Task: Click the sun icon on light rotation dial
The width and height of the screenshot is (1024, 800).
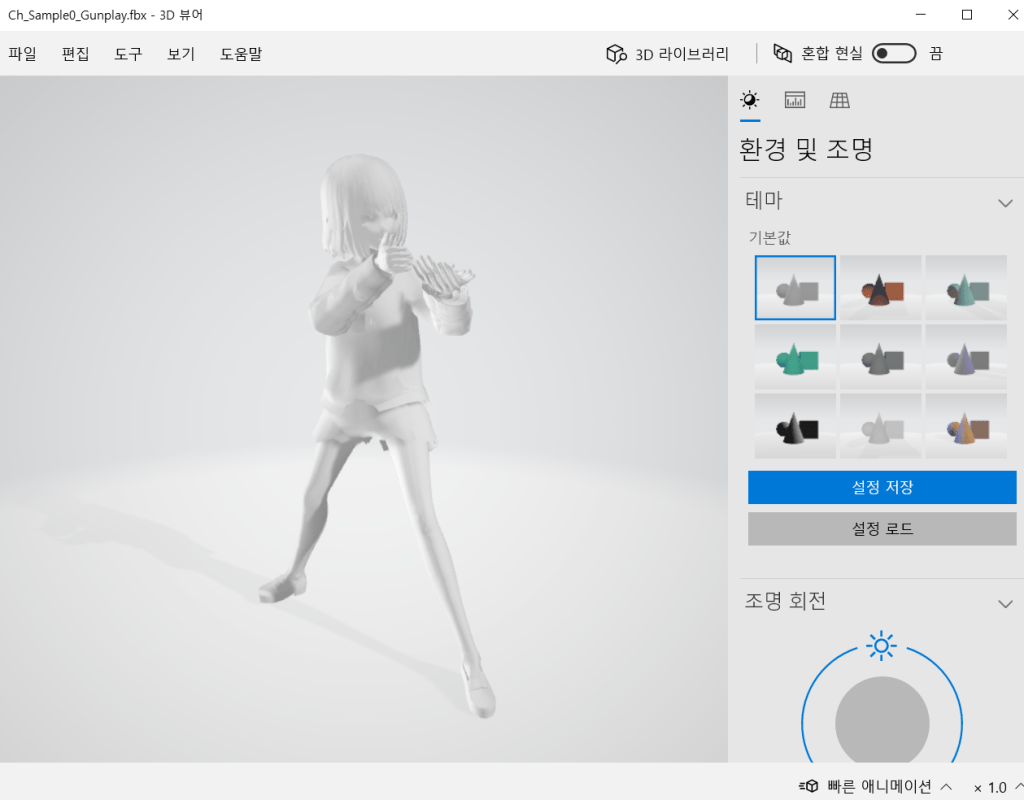Action: tap(881, 645)
